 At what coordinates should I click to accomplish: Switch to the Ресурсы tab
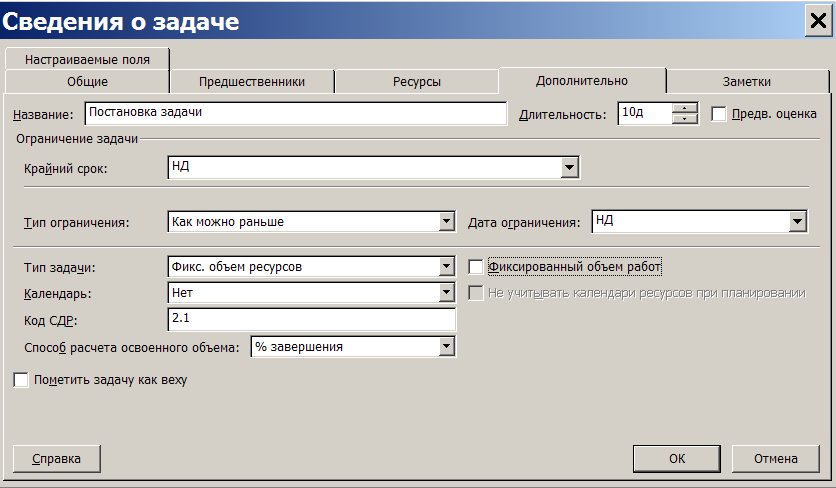click(x=417, y=82)
